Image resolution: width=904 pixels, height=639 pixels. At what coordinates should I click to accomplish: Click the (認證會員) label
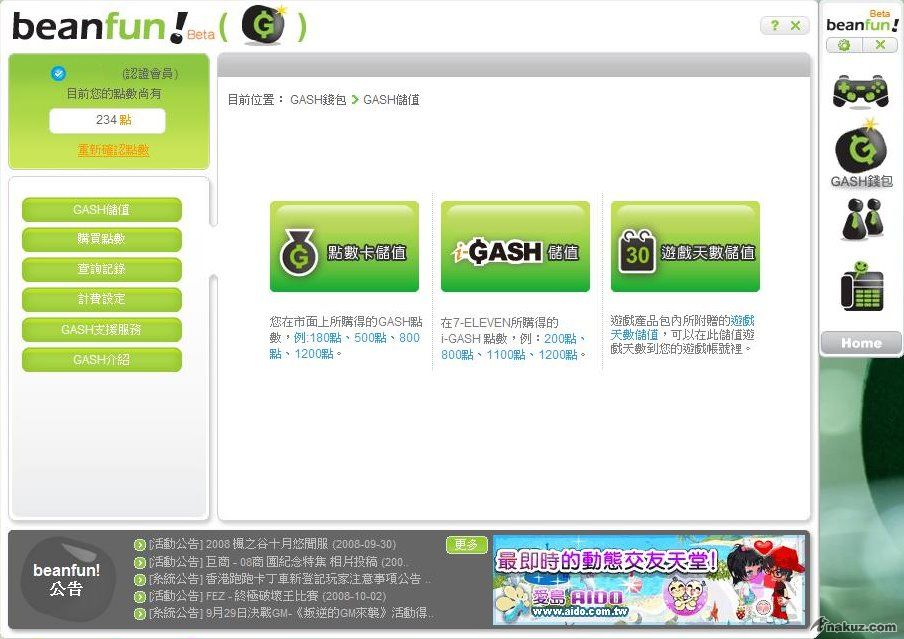tap(150, 73)
